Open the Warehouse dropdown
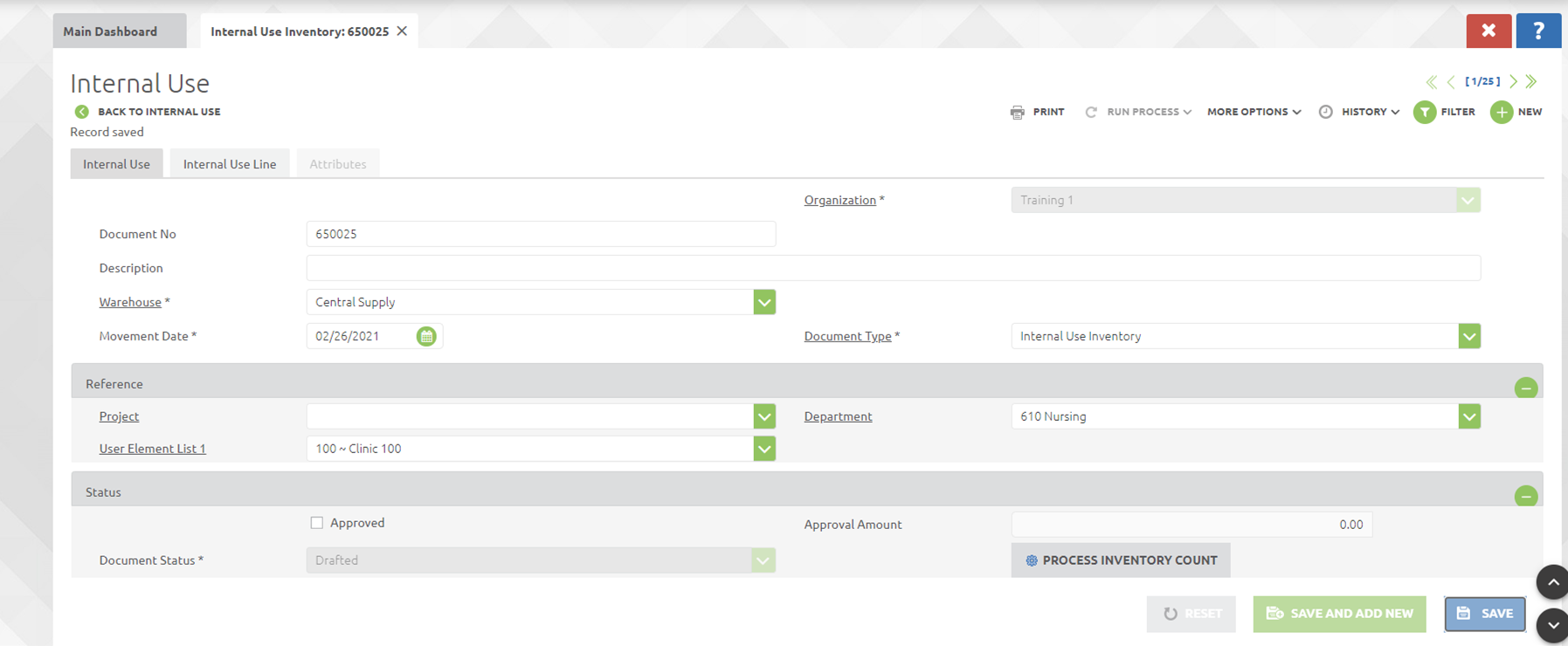This screenshot has height=646, width=1568. tap(764, 302)
